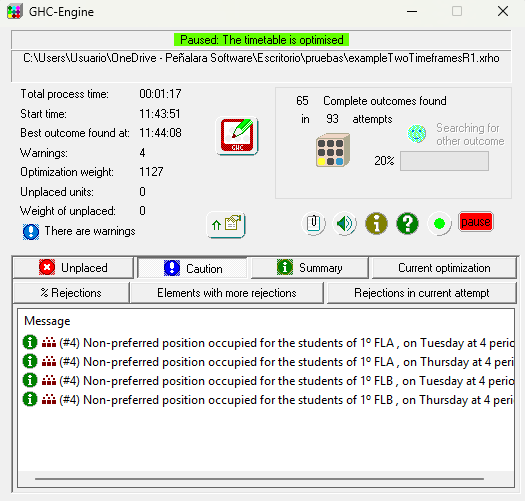
Task: Click the students group icon on 1º FLB Tuesday row
Action: tap(49, 381)
